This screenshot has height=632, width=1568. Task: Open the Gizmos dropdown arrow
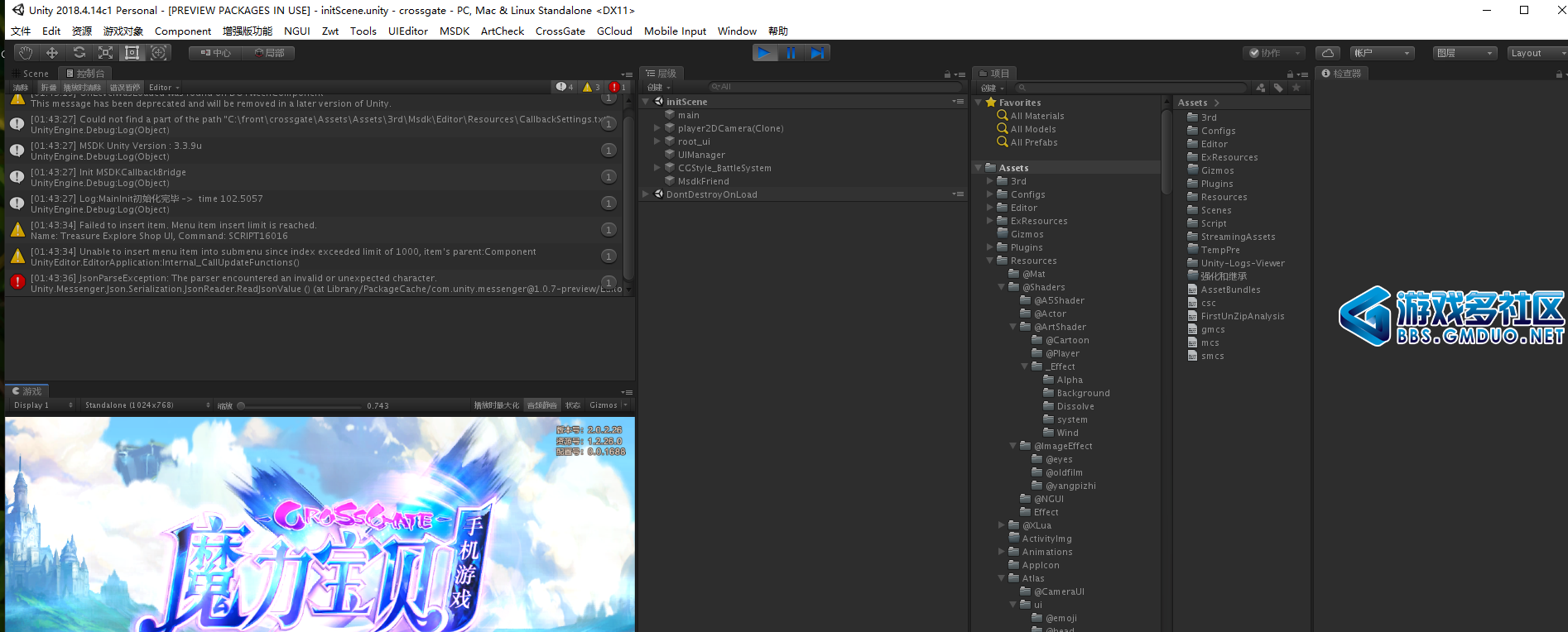click(x=624, y=405)
